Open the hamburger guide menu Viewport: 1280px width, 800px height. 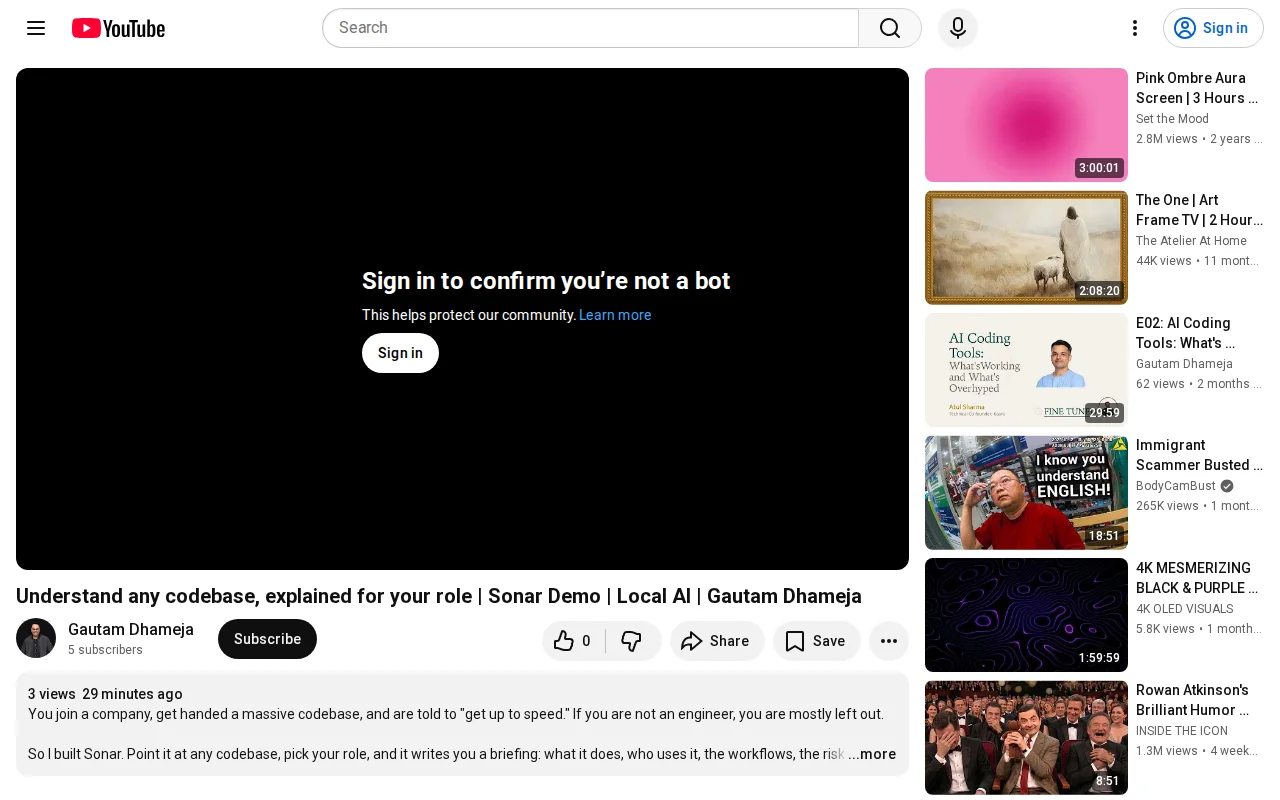click(36, 28)
